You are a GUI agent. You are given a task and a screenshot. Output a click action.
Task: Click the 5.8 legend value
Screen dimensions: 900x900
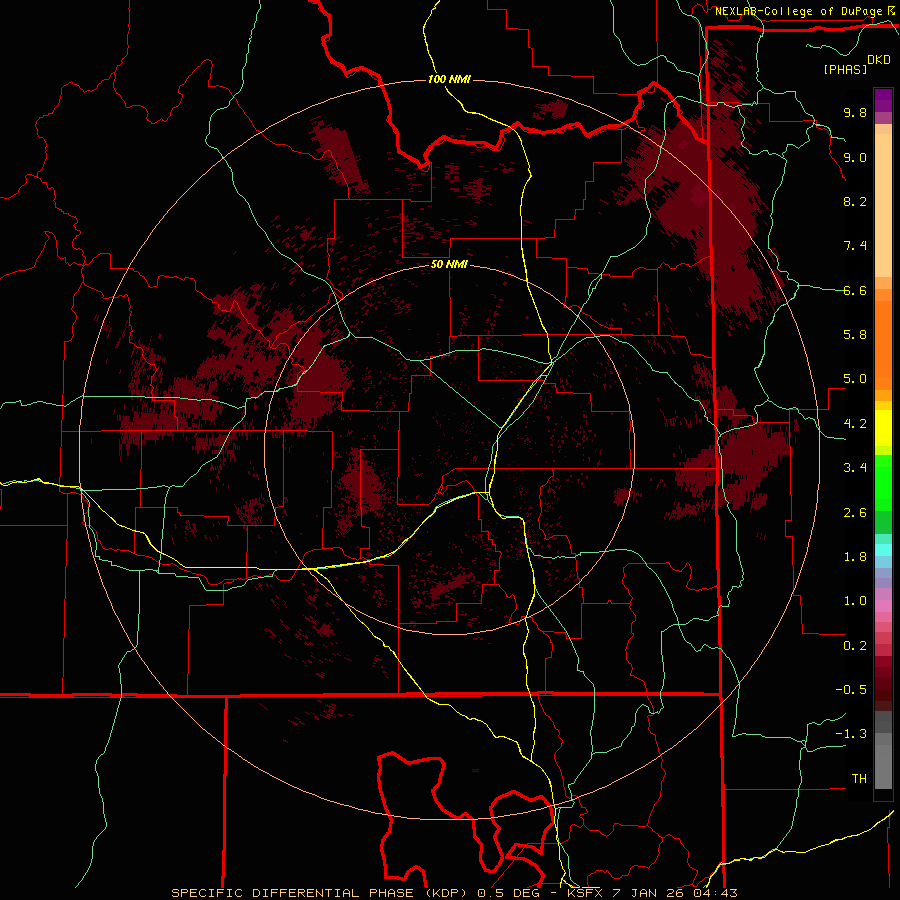(855, 335)
